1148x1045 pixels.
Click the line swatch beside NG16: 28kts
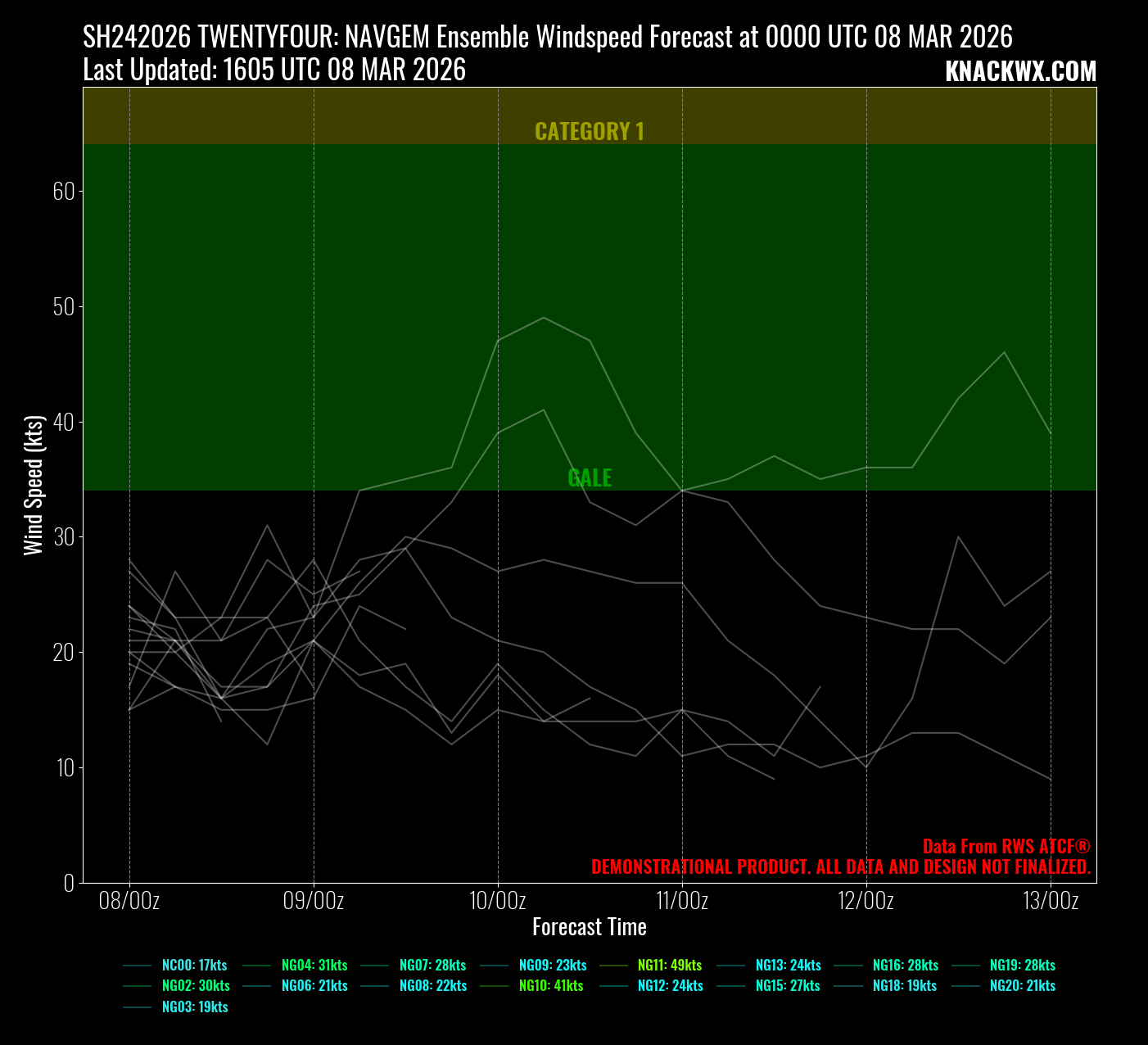tap(848, 966)
